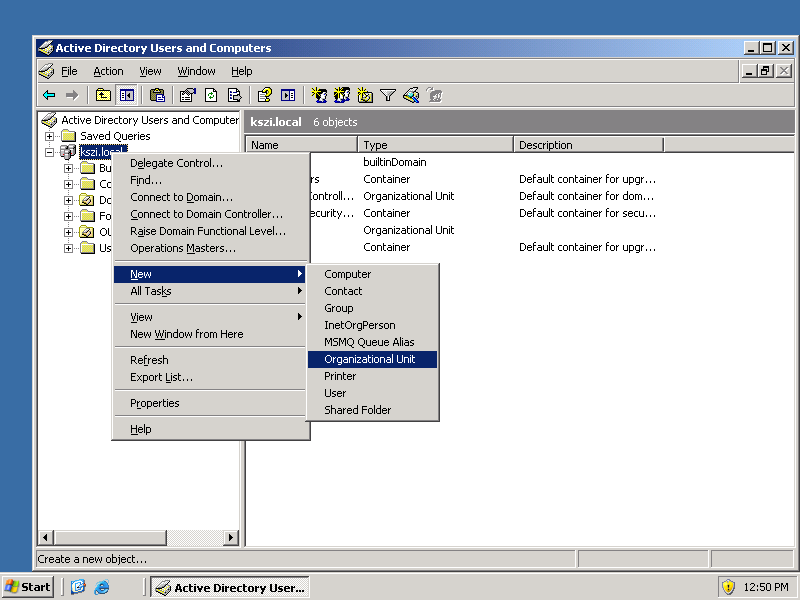Select Raise Domain Functional Level
800x600 pixels.
(210, 231)
